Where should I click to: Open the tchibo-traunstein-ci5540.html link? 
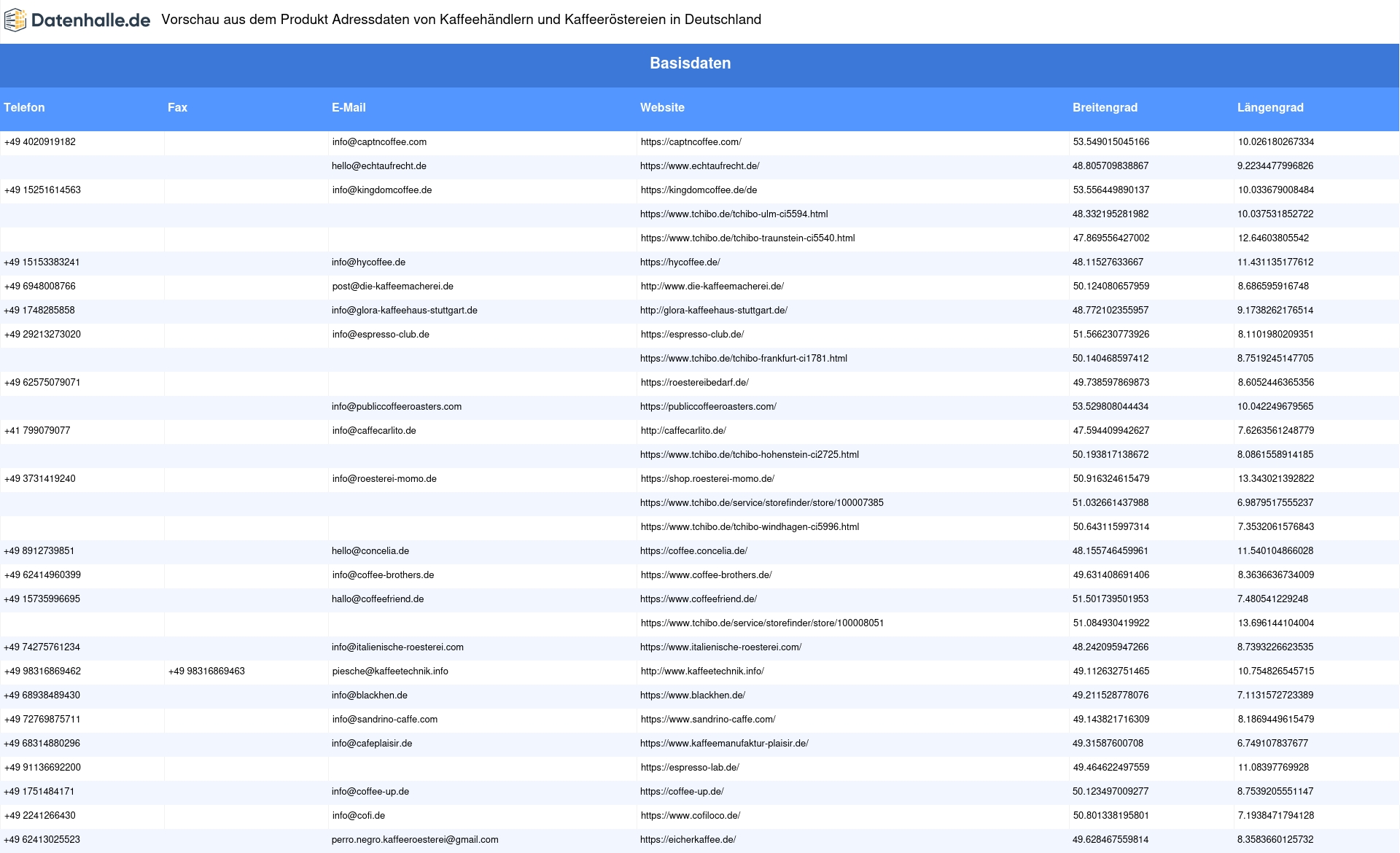747,238
